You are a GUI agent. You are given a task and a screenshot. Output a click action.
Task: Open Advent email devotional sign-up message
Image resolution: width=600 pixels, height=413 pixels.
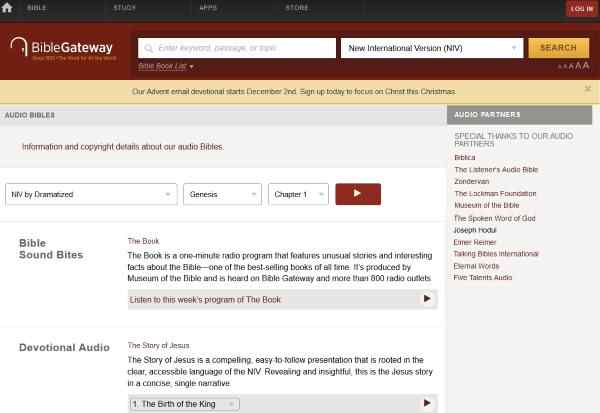294,91
